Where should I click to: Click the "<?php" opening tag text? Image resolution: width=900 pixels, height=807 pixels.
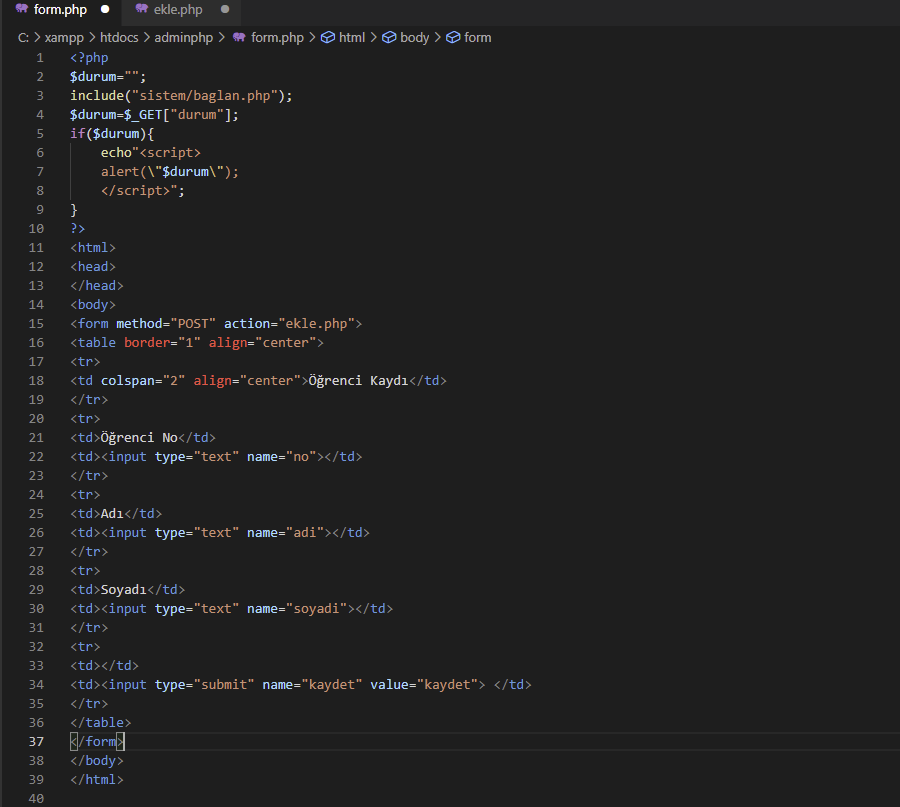point(89,58)
